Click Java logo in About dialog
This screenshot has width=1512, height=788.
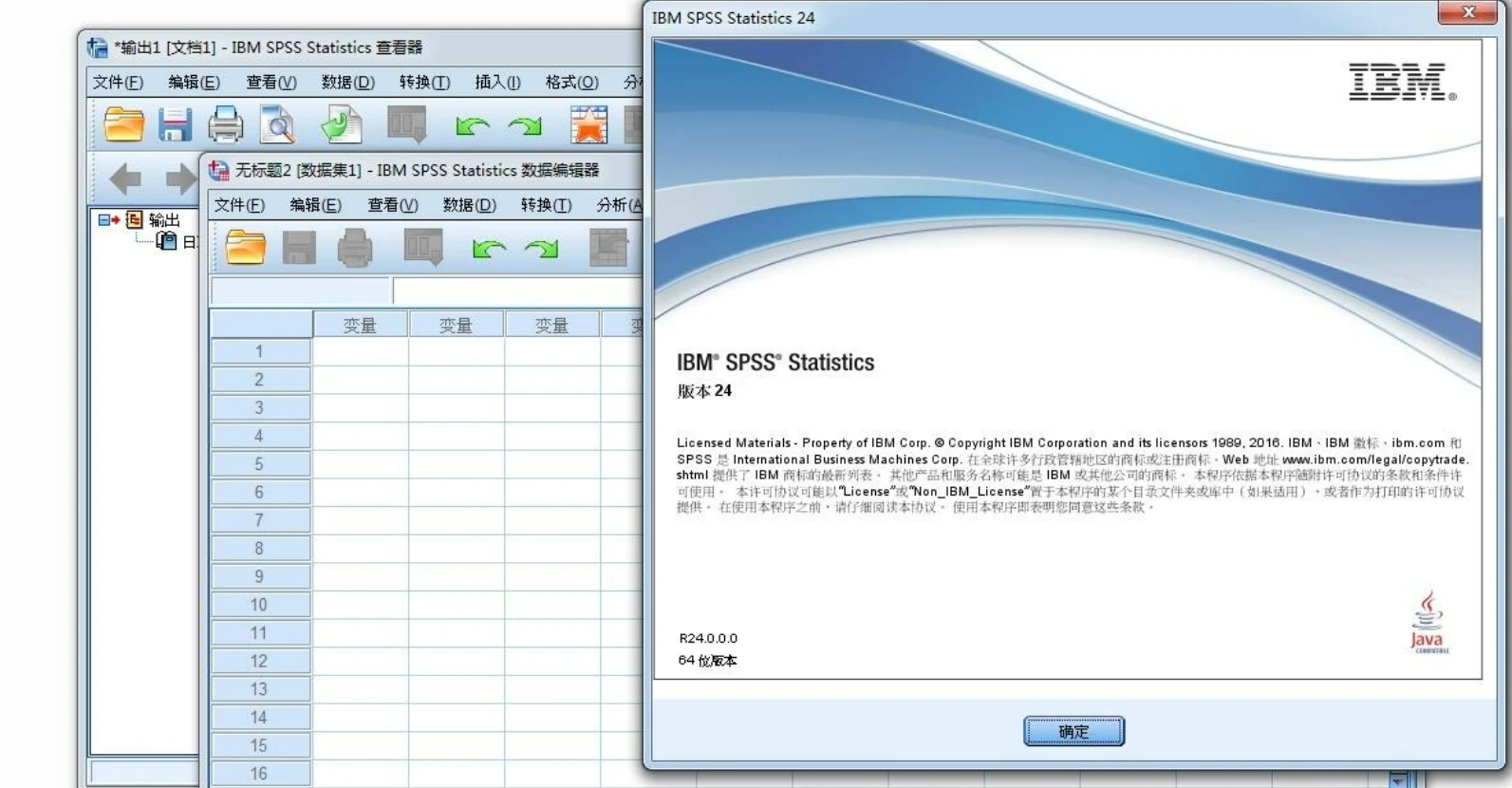click(x=1428, y=623)
